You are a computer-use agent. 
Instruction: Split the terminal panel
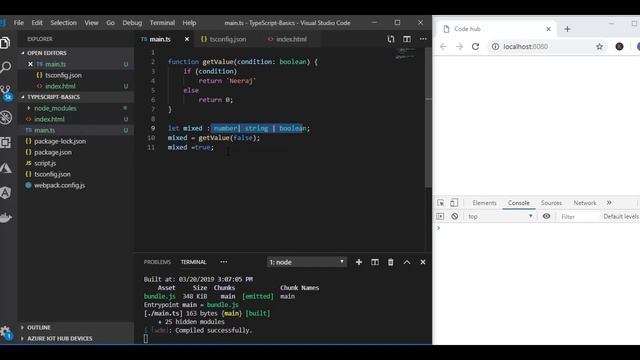click(x=375, y=262)
